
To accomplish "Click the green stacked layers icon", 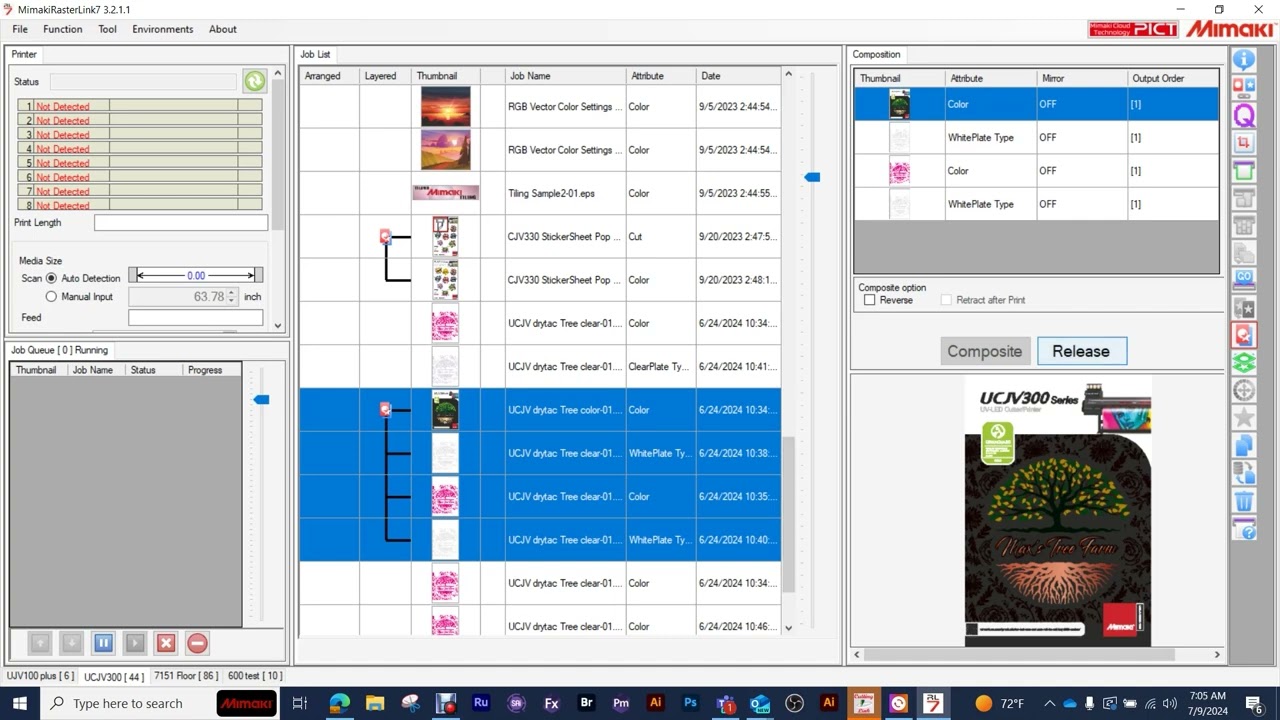I will point(1243,362).
